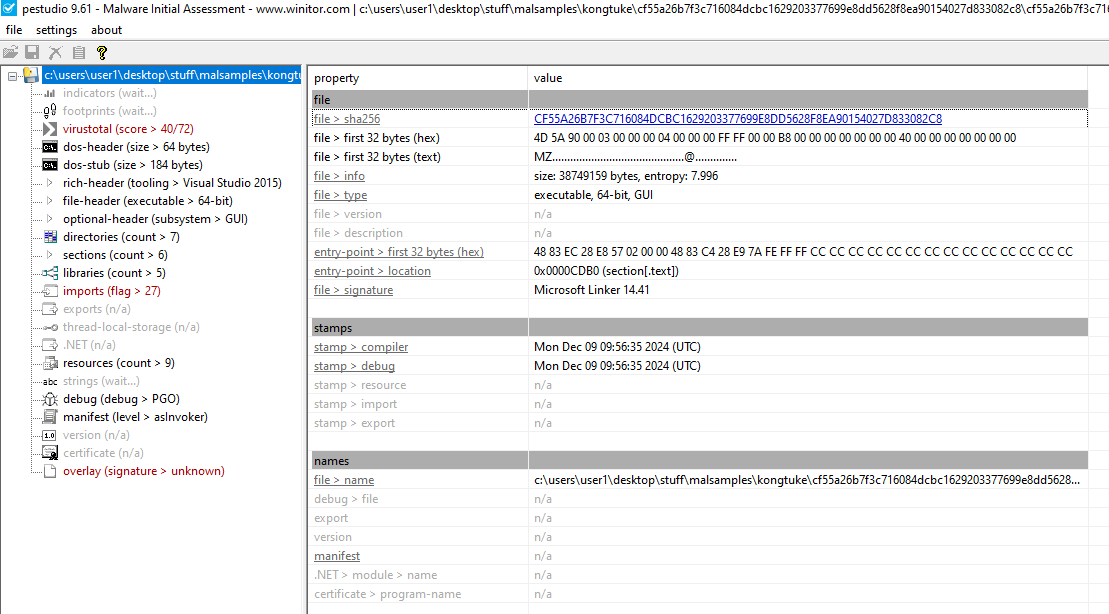Select sections (count > 6) item

click(115, 255)
